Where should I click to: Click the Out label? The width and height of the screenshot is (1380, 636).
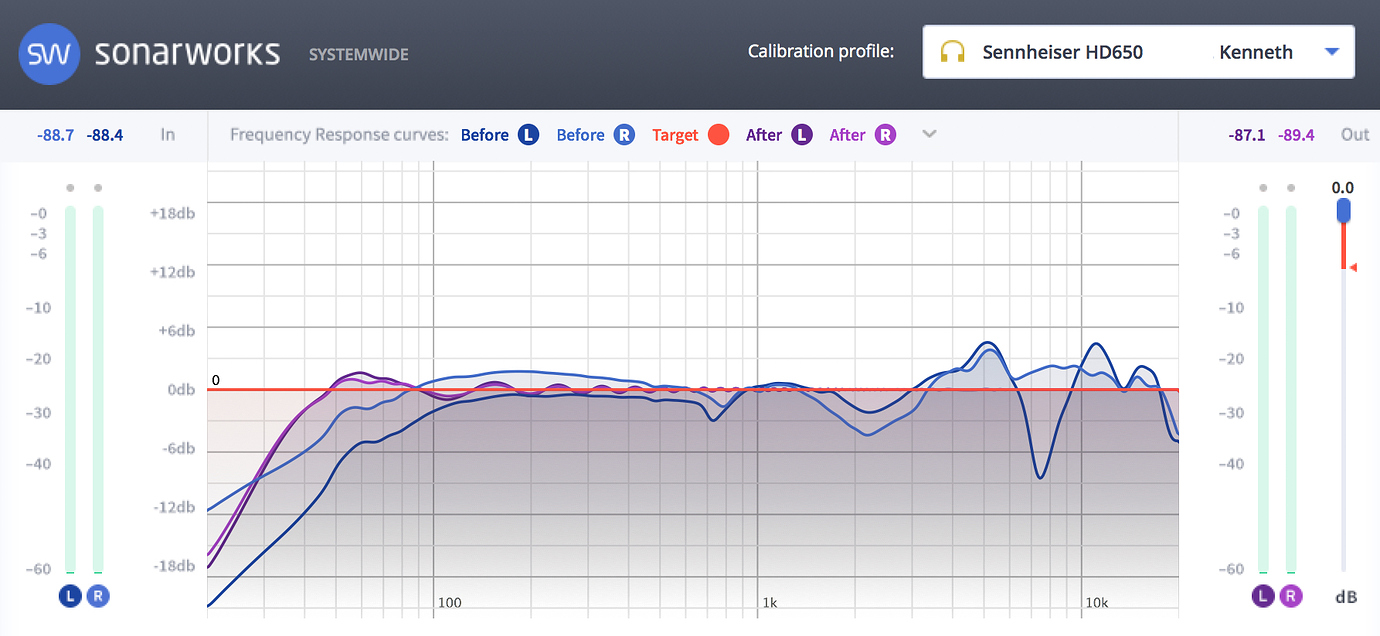[1355, 134]
